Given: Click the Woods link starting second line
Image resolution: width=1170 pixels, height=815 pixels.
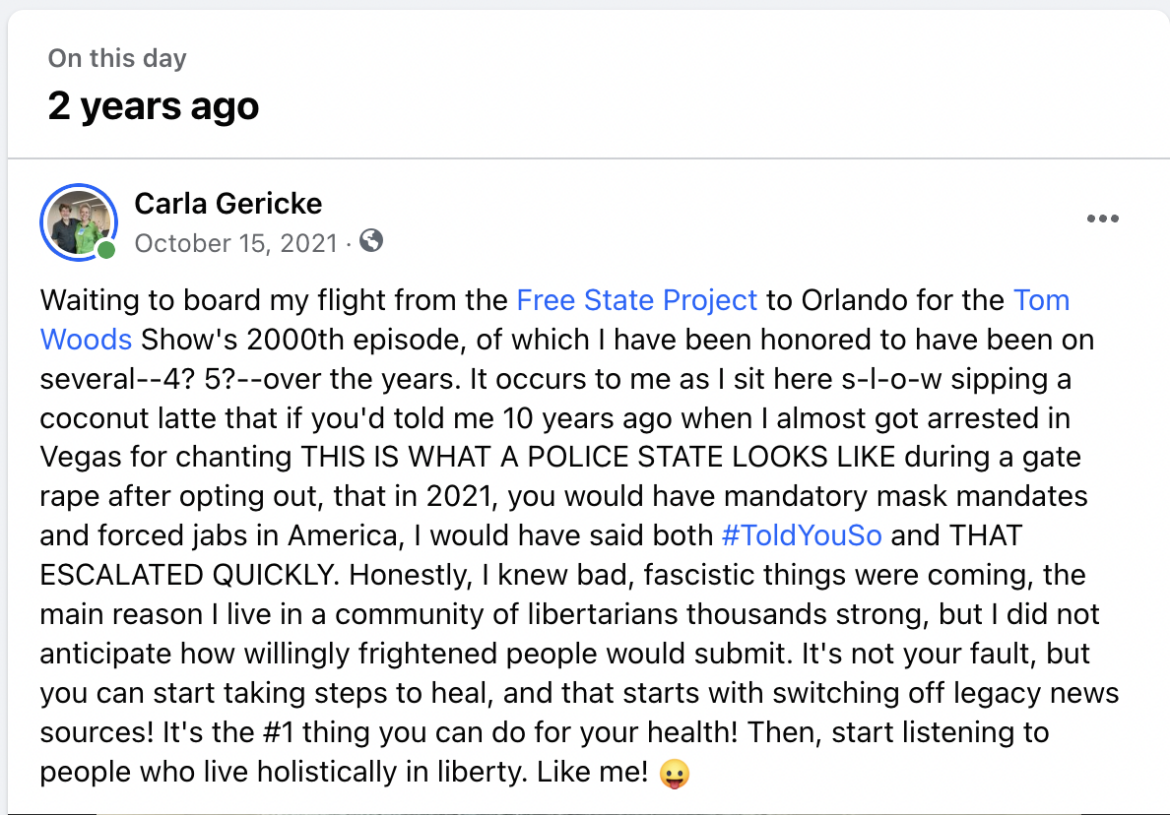Looking at the screenshot, I should click(x=86, y=339).
